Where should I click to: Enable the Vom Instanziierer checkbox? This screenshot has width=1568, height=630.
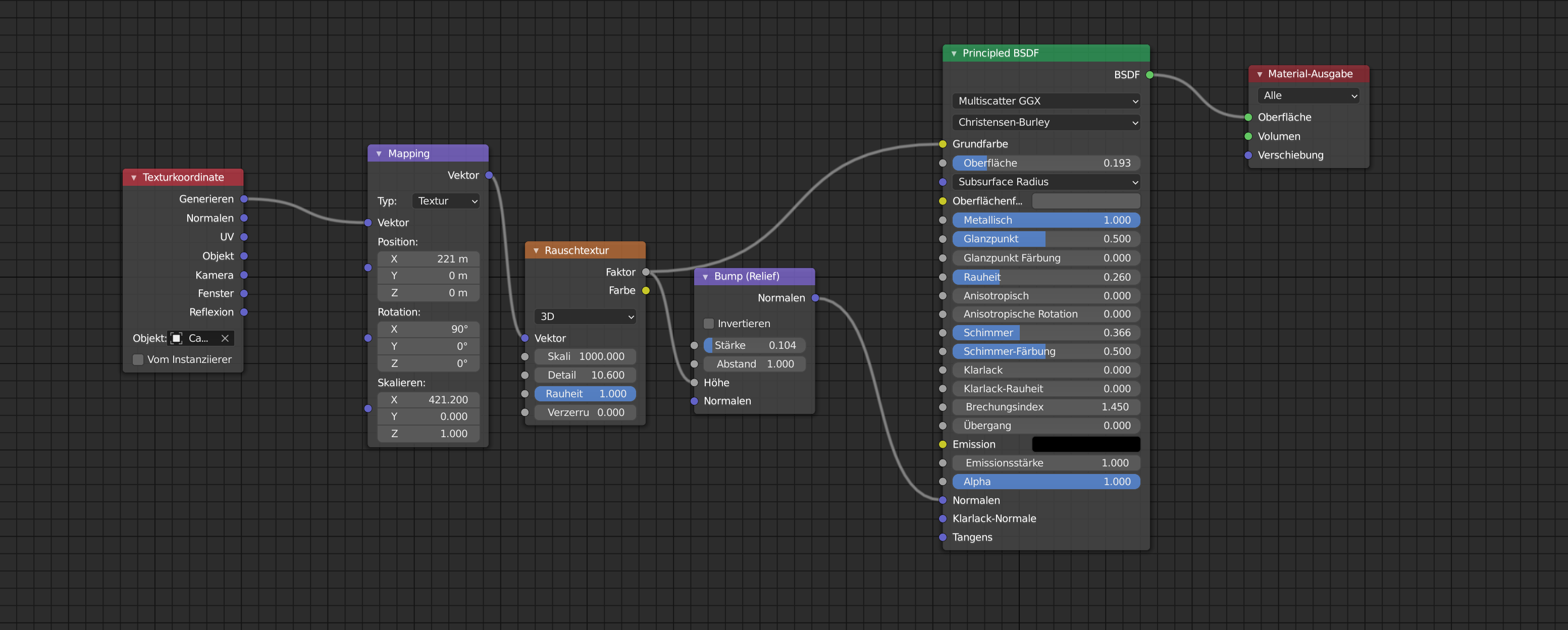coord(138,360)
